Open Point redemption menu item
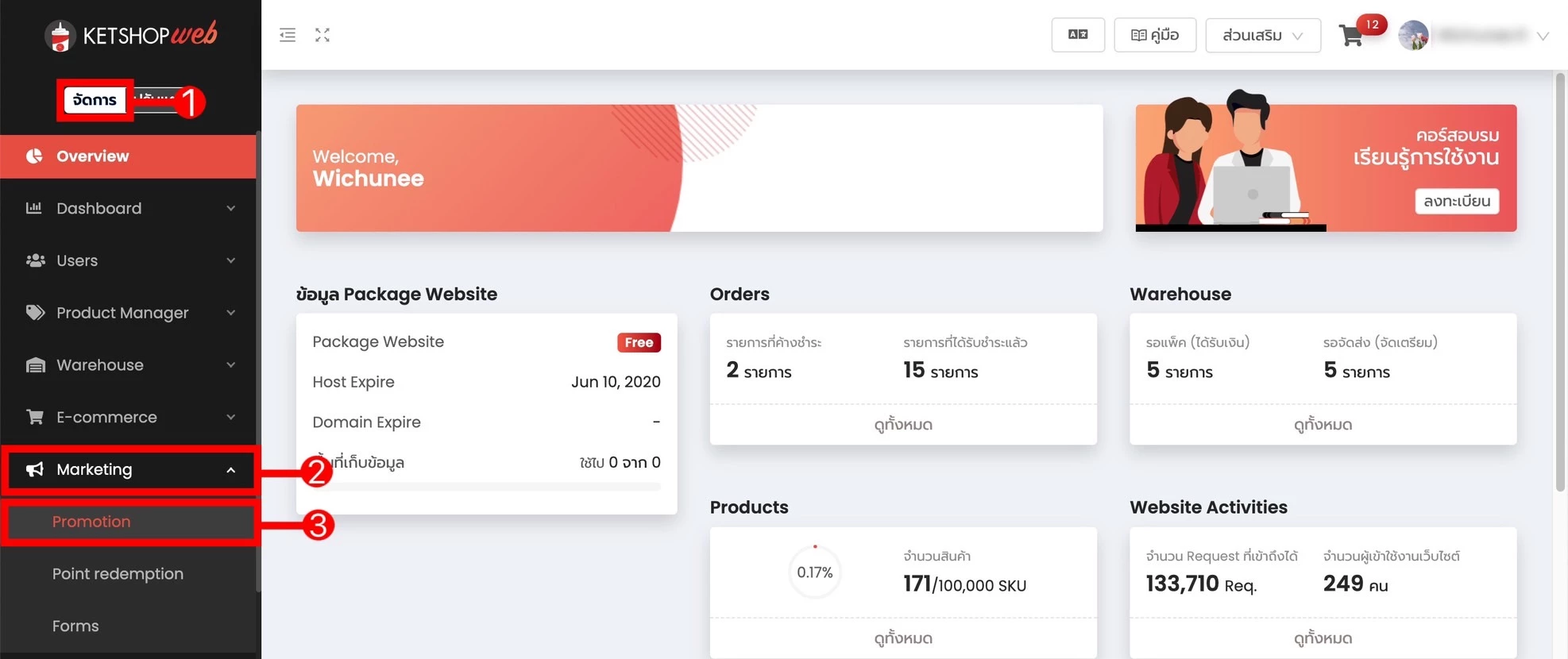 (x=118, y=574)
